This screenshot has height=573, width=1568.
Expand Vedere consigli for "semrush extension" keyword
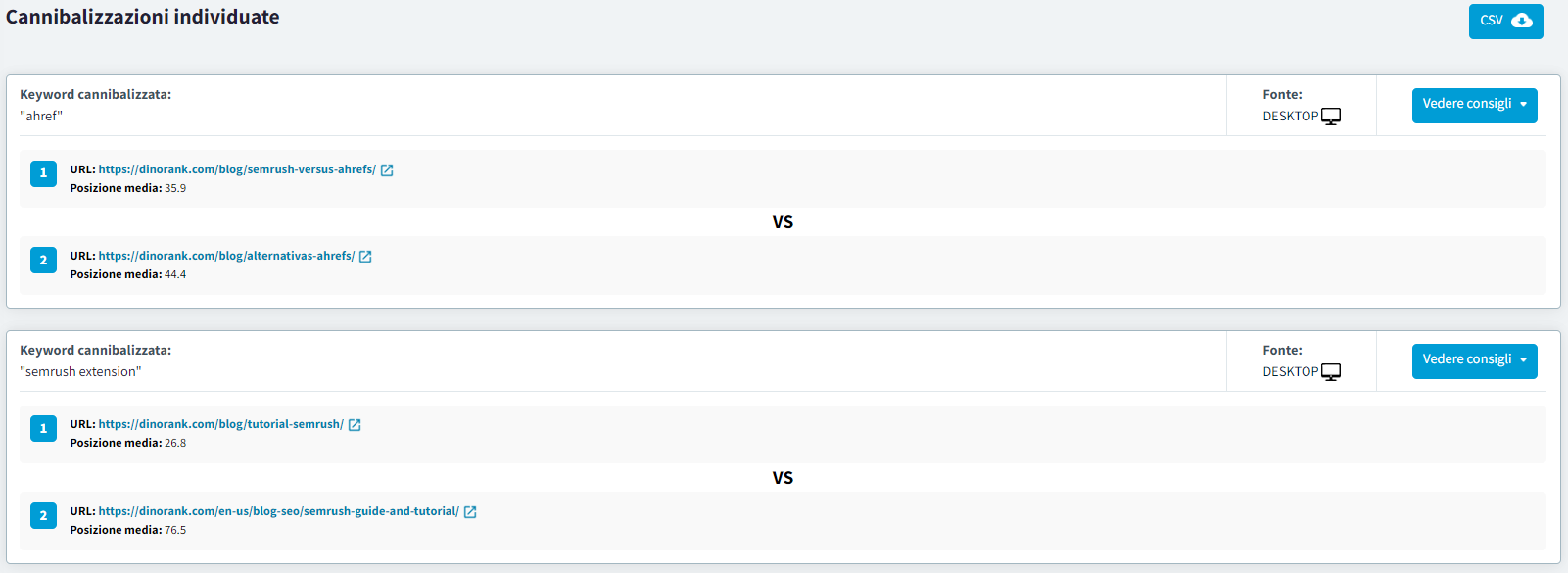tap(1474, 360)
